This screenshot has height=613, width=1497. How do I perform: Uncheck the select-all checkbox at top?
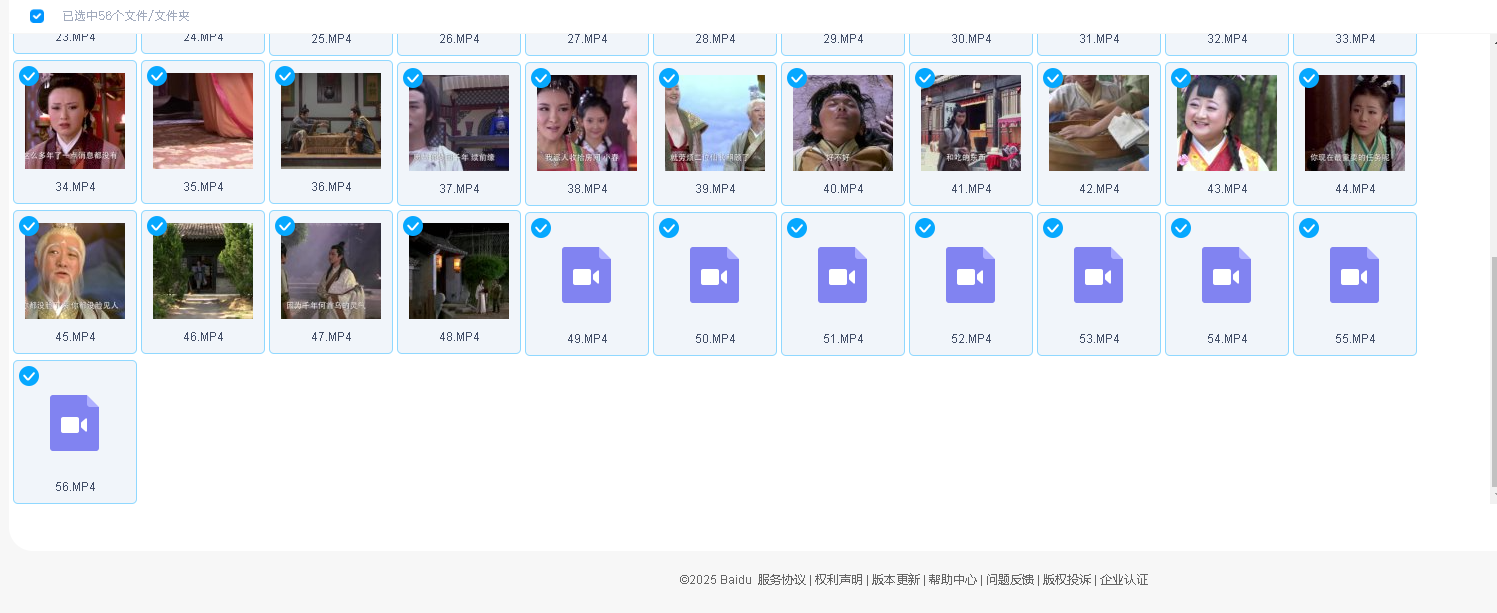pos(37,16)
